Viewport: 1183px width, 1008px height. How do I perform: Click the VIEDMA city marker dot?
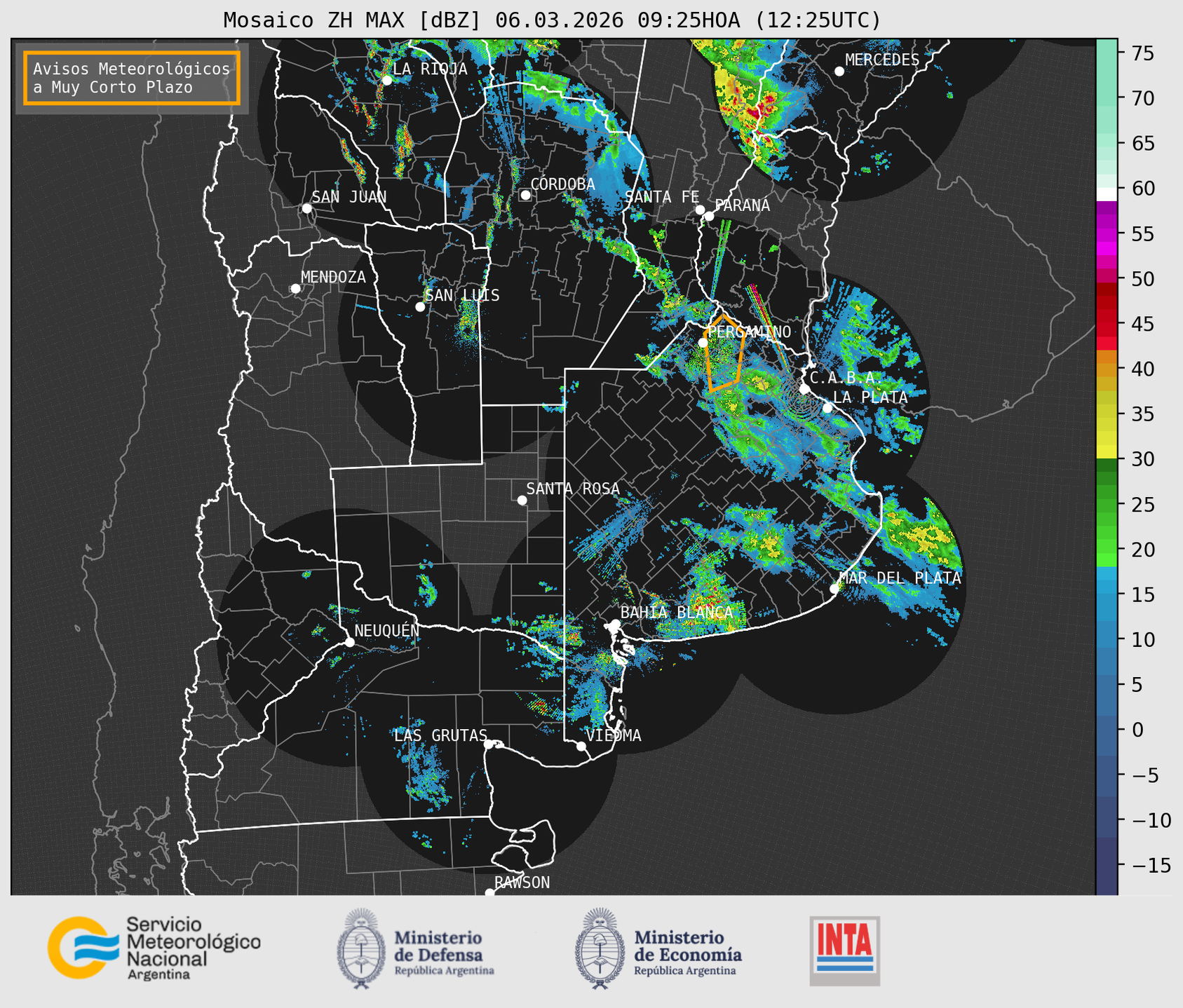pyautogui.click(x=581, y=746)
